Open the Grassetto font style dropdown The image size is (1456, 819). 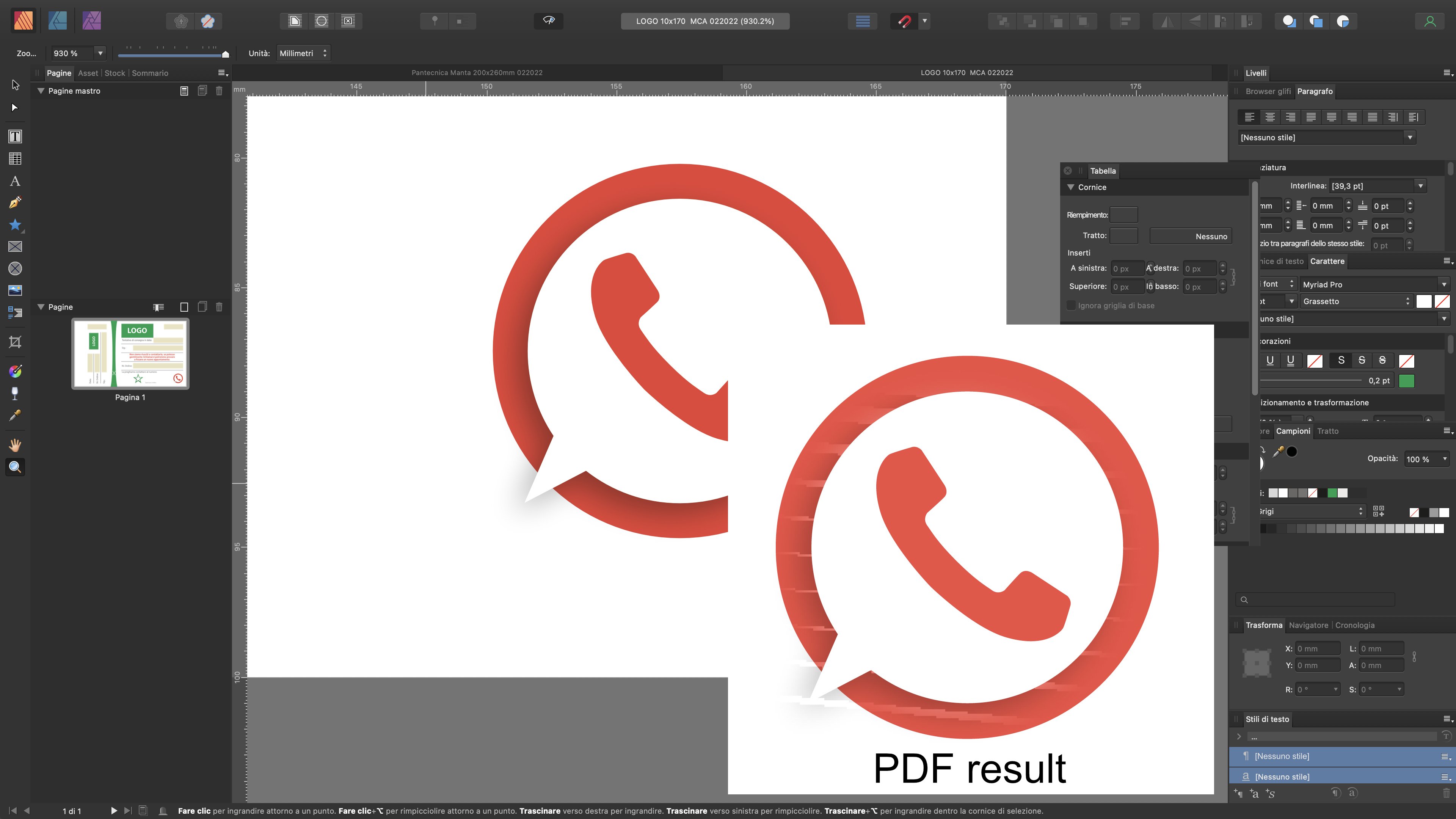point(1357,301)
